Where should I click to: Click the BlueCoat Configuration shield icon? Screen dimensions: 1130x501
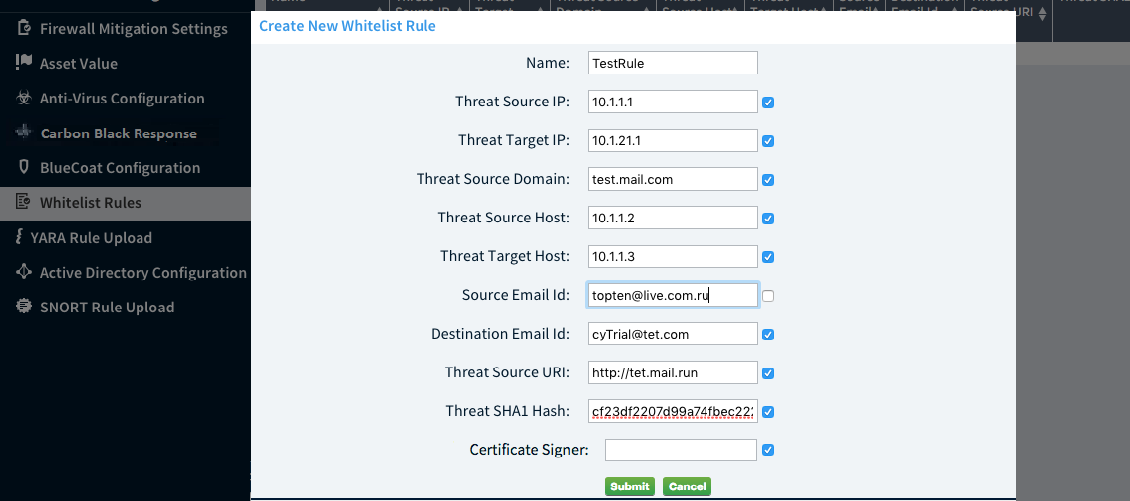pos(24,168)
